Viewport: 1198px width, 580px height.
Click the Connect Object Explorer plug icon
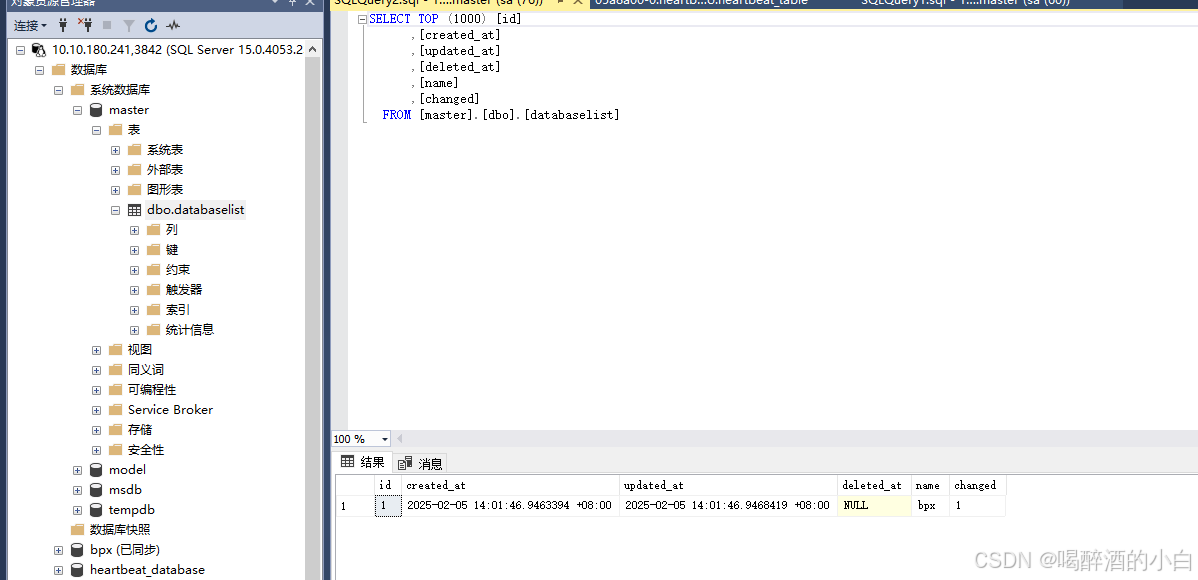tap(63, 25)
